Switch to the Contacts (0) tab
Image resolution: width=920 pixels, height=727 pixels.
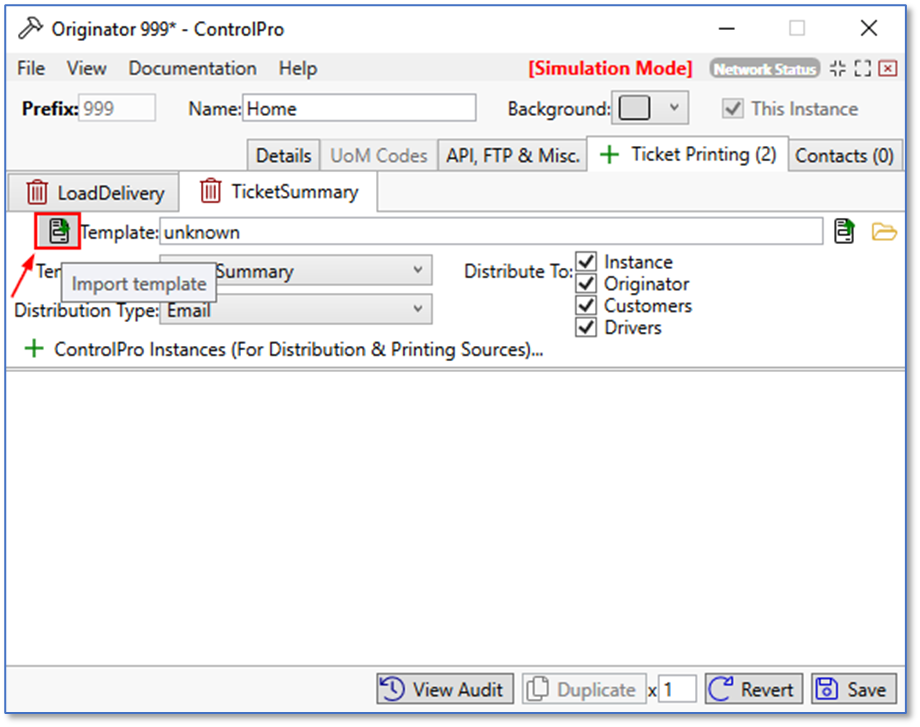pos(844,156)
